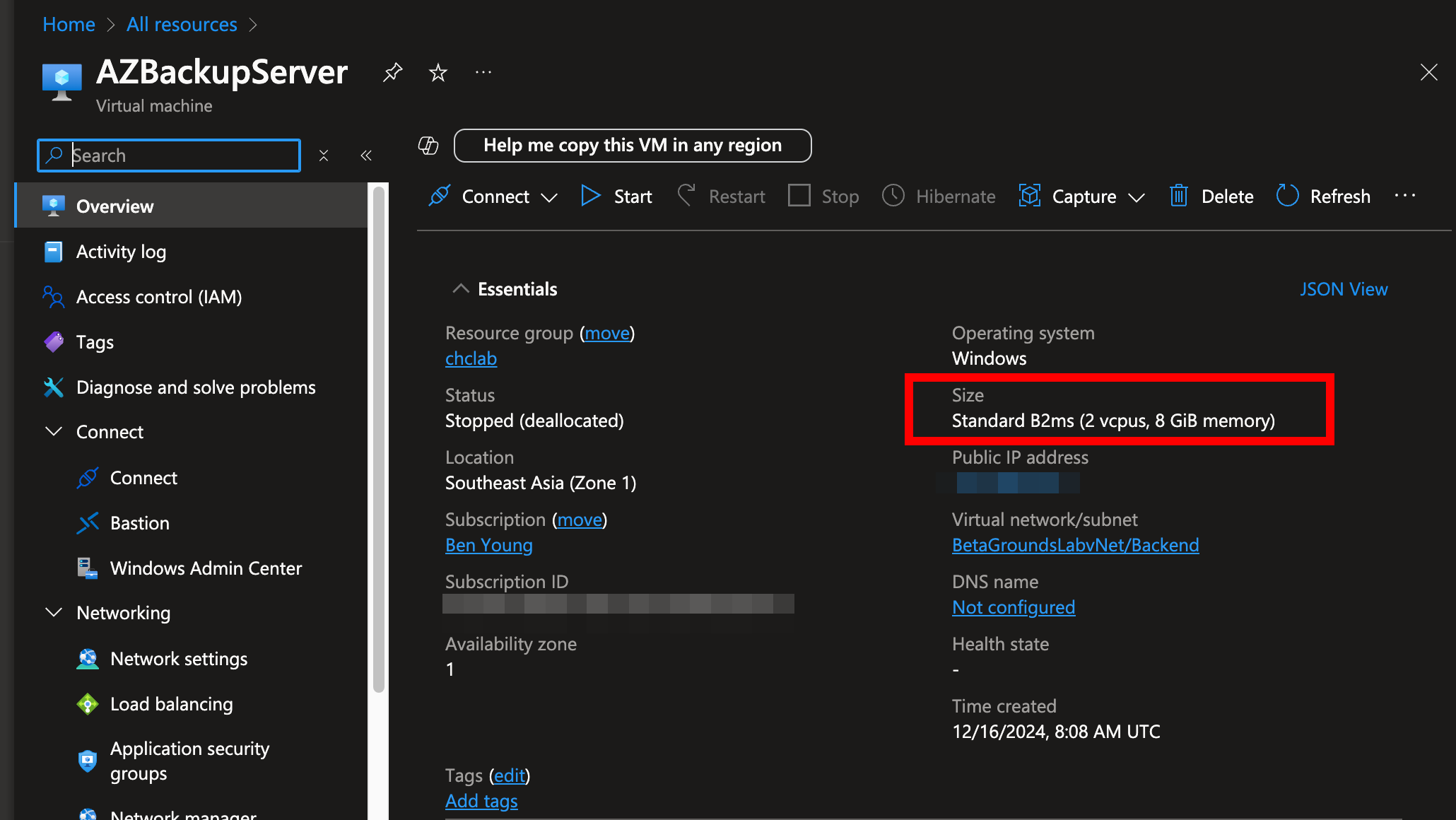Close the AZBackupServer blade
Image resolution: width=1456 pixels, height=820 pixels.
[1428, 72]
